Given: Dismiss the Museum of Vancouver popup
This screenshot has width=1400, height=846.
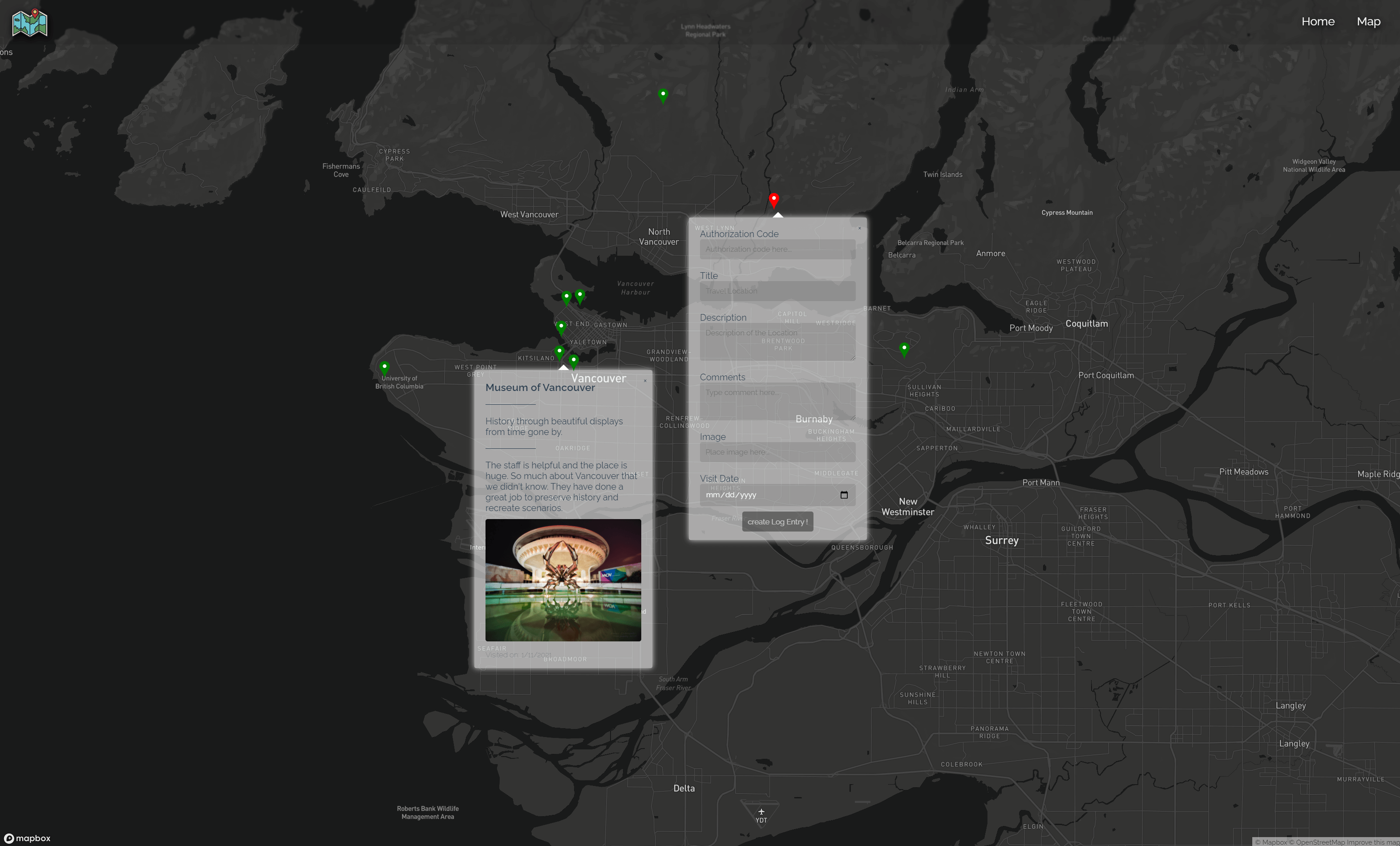Looking at the screenshot, I should coord(645,380).
